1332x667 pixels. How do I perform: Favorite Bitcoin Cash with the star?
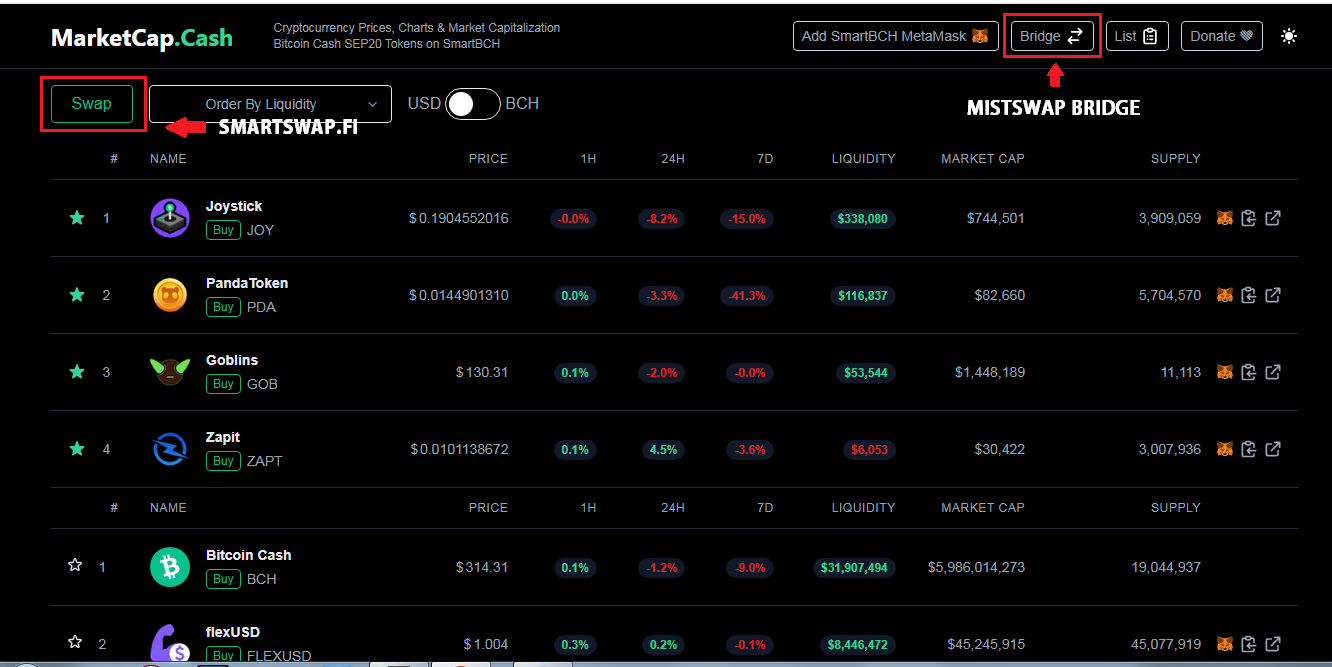75,565
